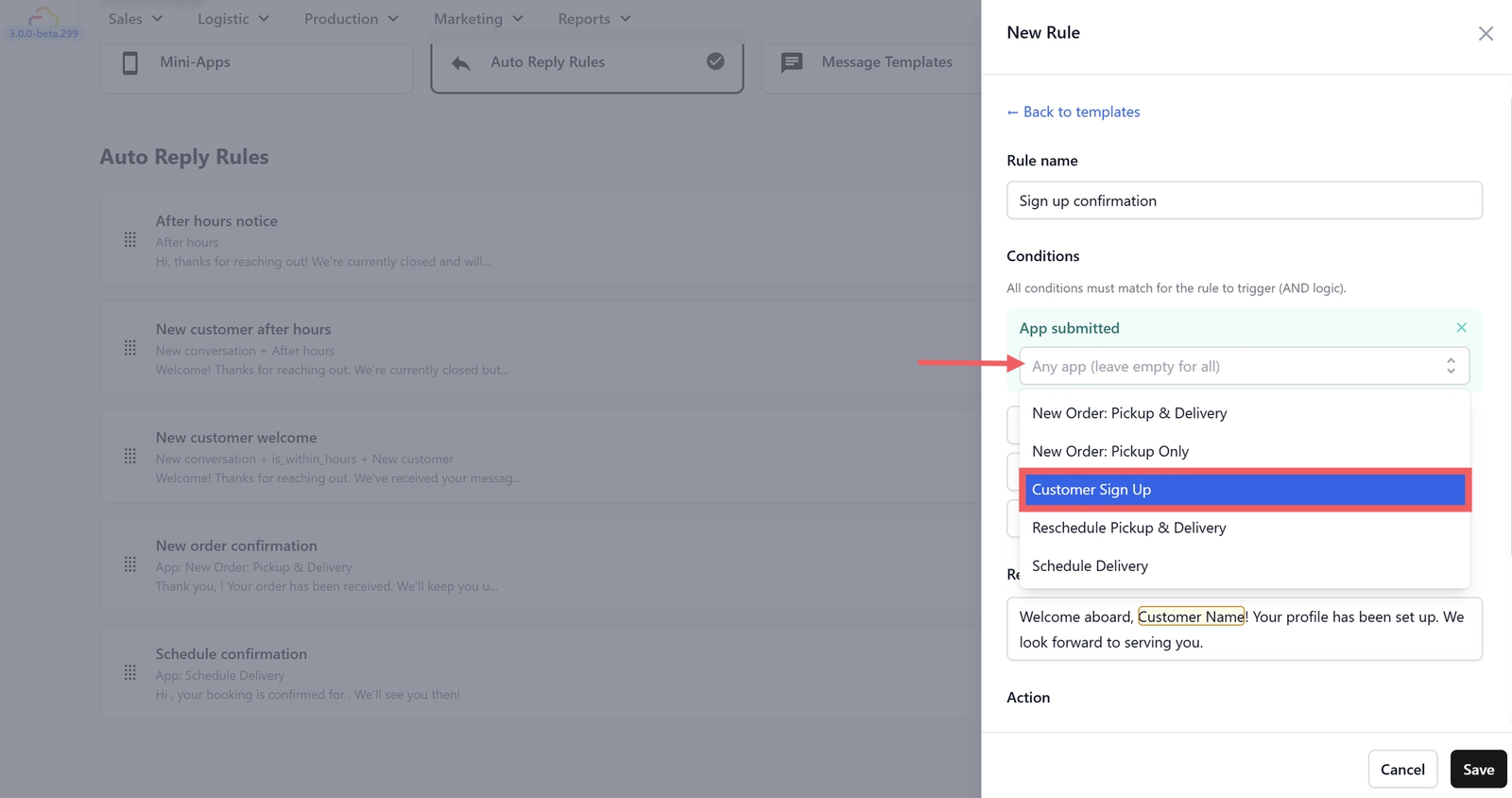Click the Rule name text field
1512x798 pixels.
tap(1244, 200)
